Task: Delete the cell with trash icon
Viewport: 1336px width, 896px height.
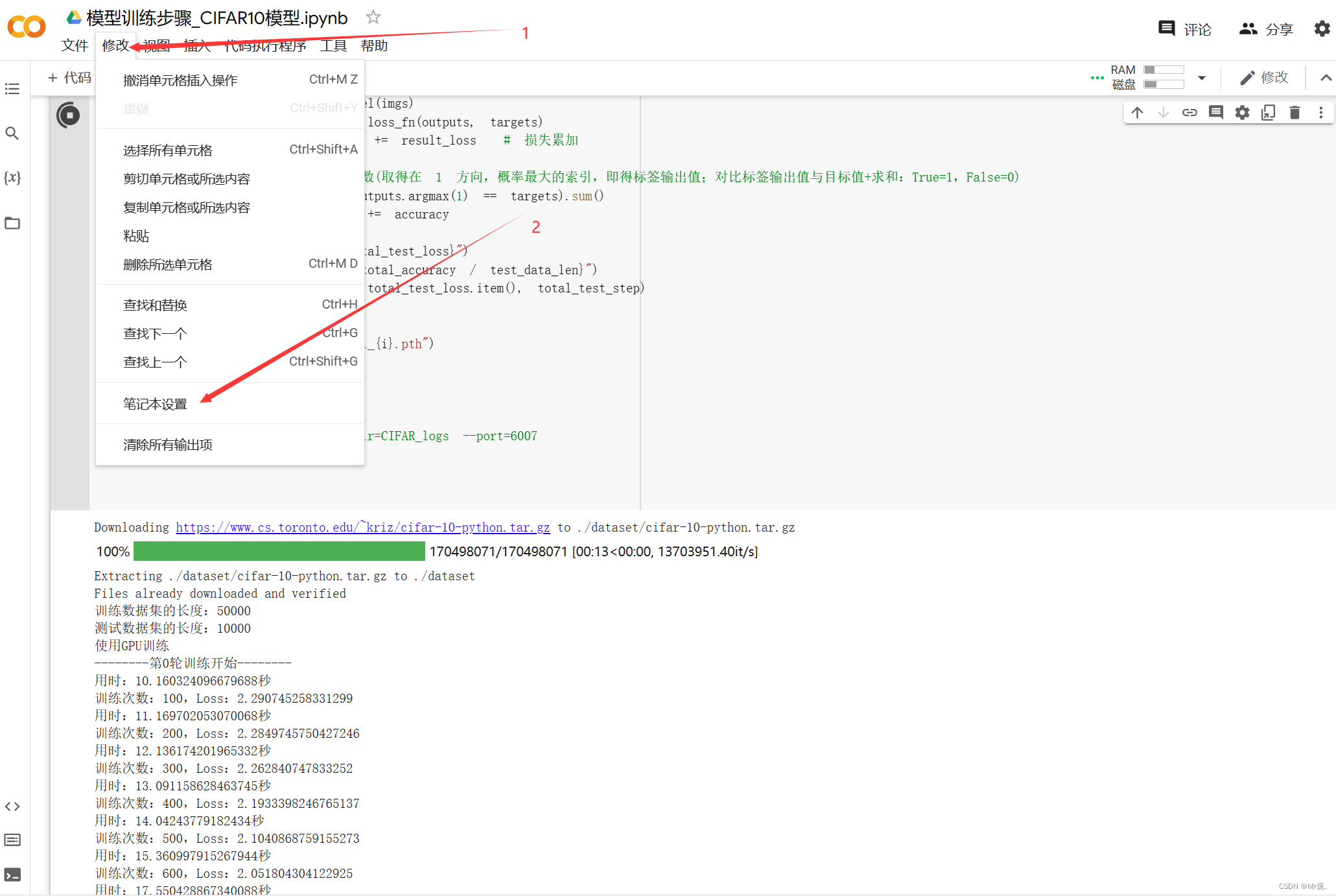Action: [x=1295, y=113]
